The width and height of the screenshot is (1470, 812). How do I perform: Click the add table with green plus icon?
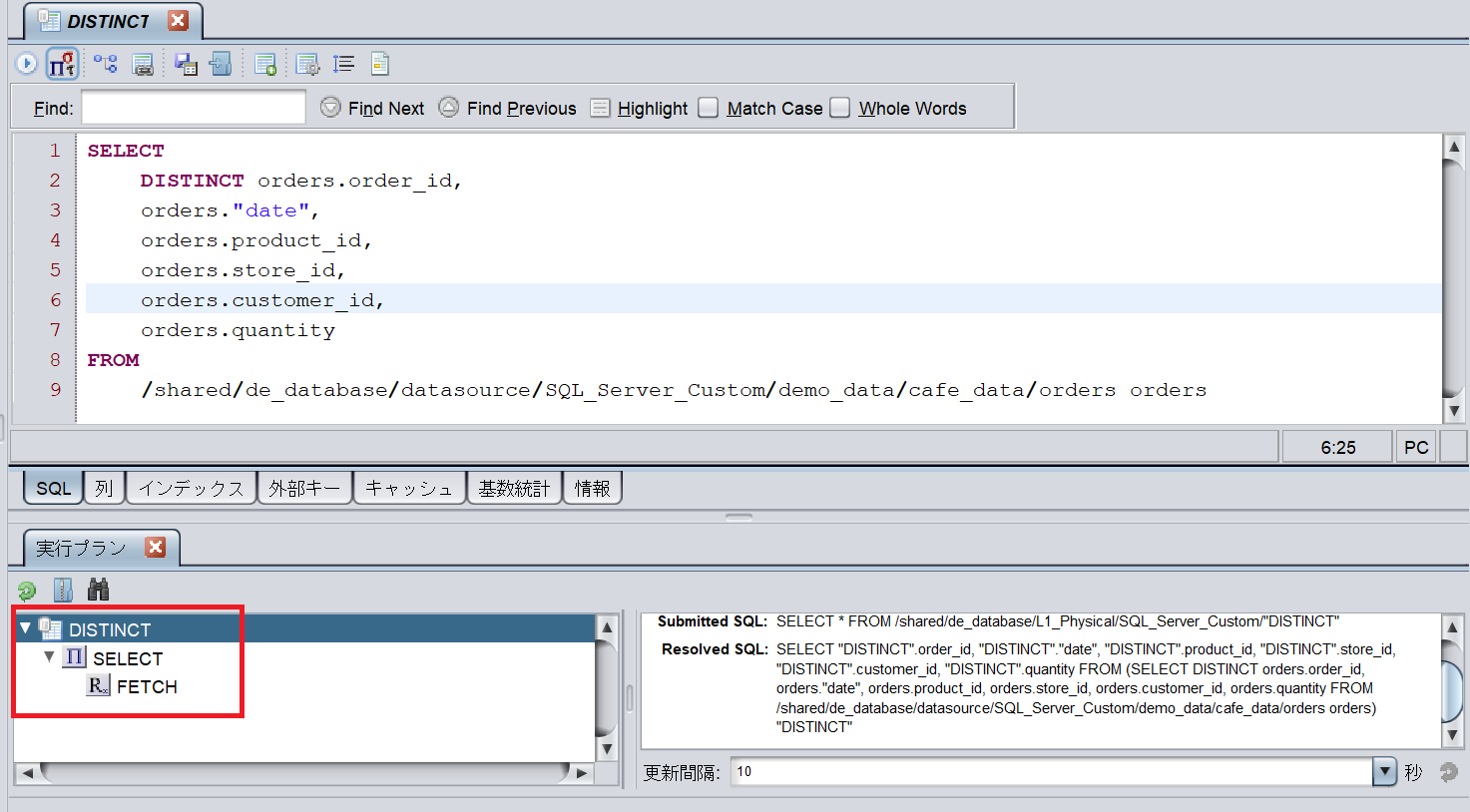click(x=264, y=64)
